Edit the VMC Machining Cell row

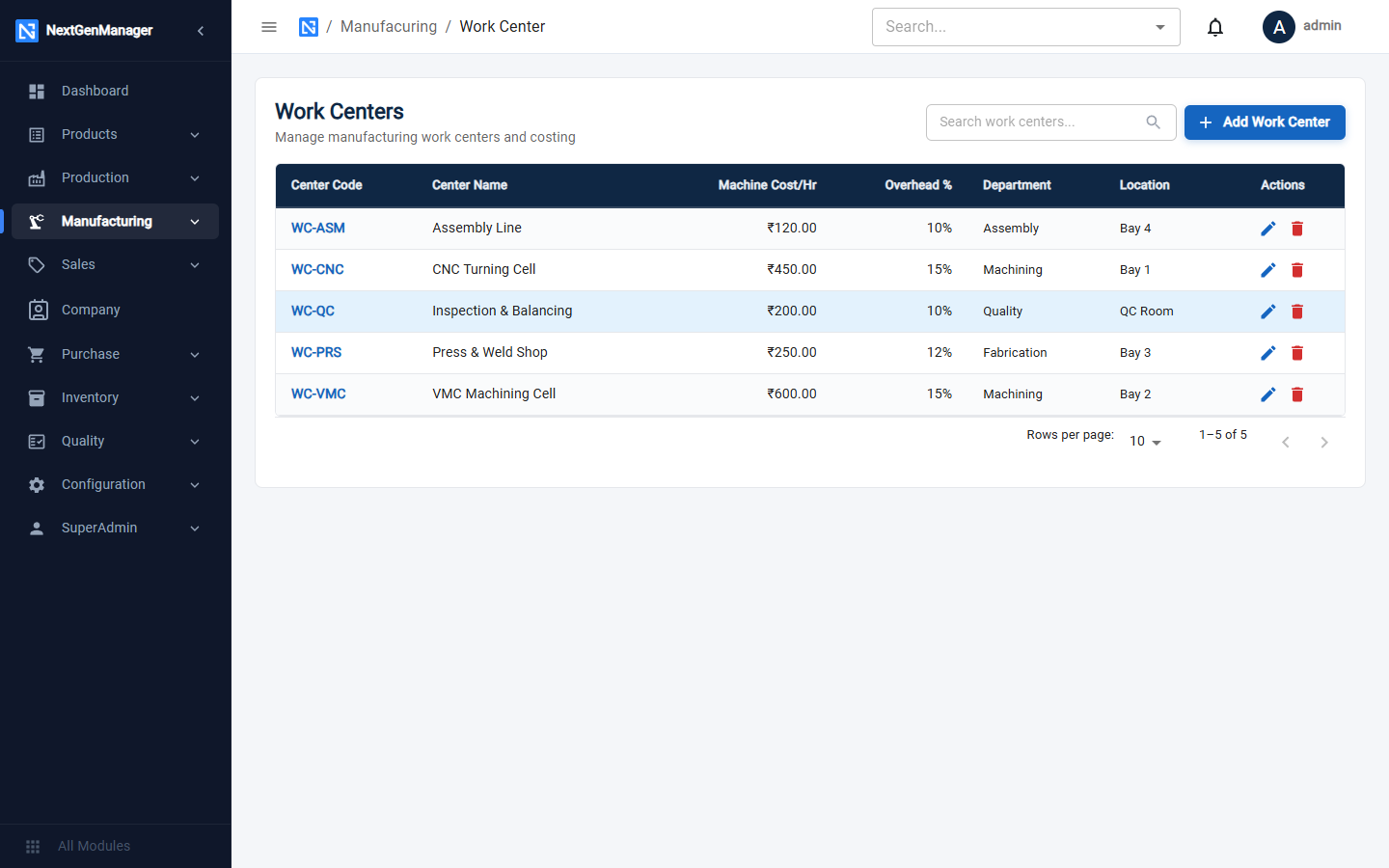[1268, 394]
